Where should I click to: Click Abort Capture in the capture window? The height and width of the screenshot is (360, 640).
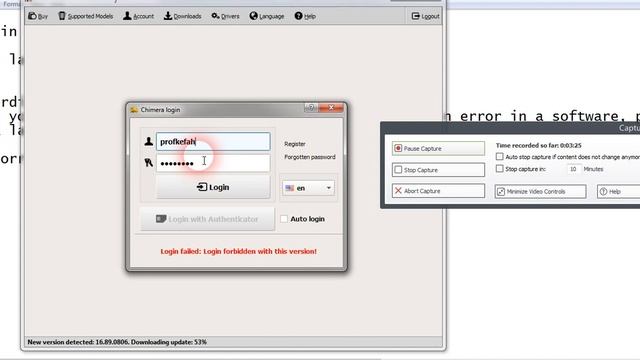click(438, 191)
